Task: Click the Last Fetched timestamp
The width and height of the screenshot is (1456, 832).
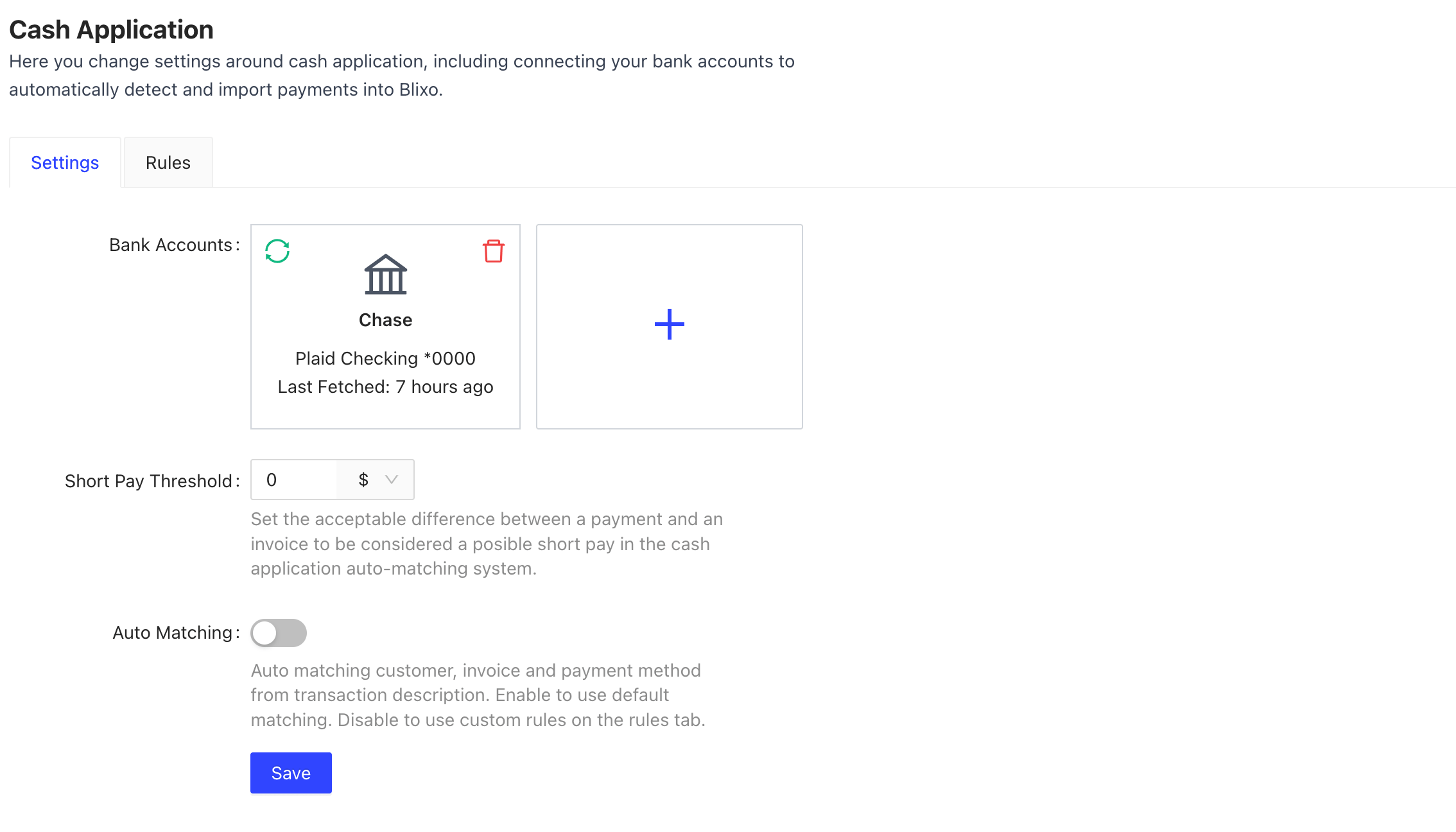Action: (x=385, y=386)
